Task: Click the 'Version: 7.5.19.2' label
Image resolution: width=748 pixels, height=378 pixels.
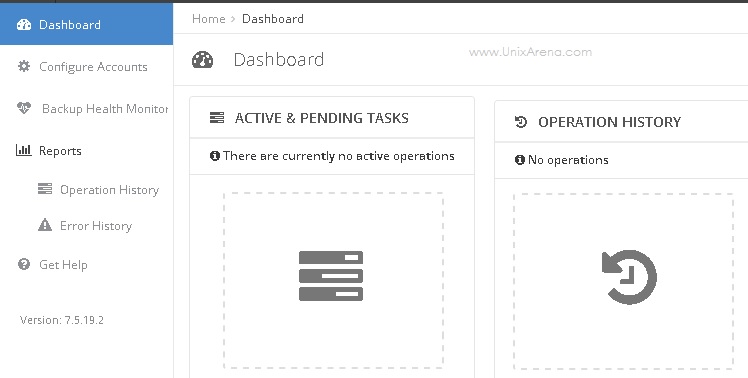Action: click(62, 320)
